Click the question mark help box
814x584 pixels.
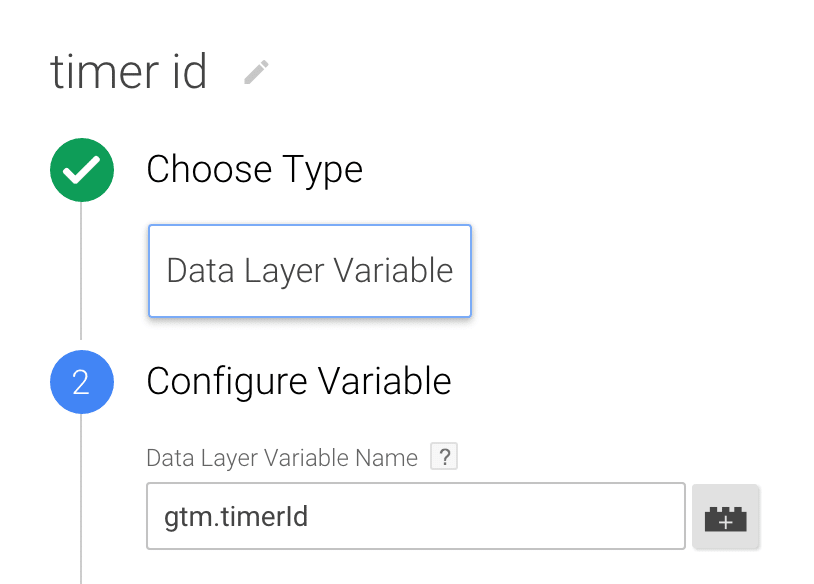pyautogui.click(x=444, y=456)
